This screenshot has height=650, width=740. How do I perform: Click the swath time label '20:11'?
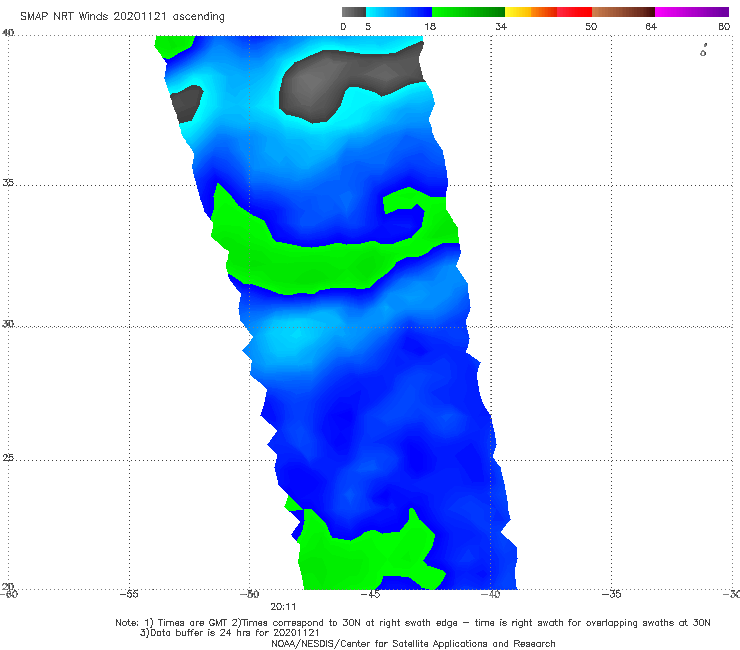283,607
